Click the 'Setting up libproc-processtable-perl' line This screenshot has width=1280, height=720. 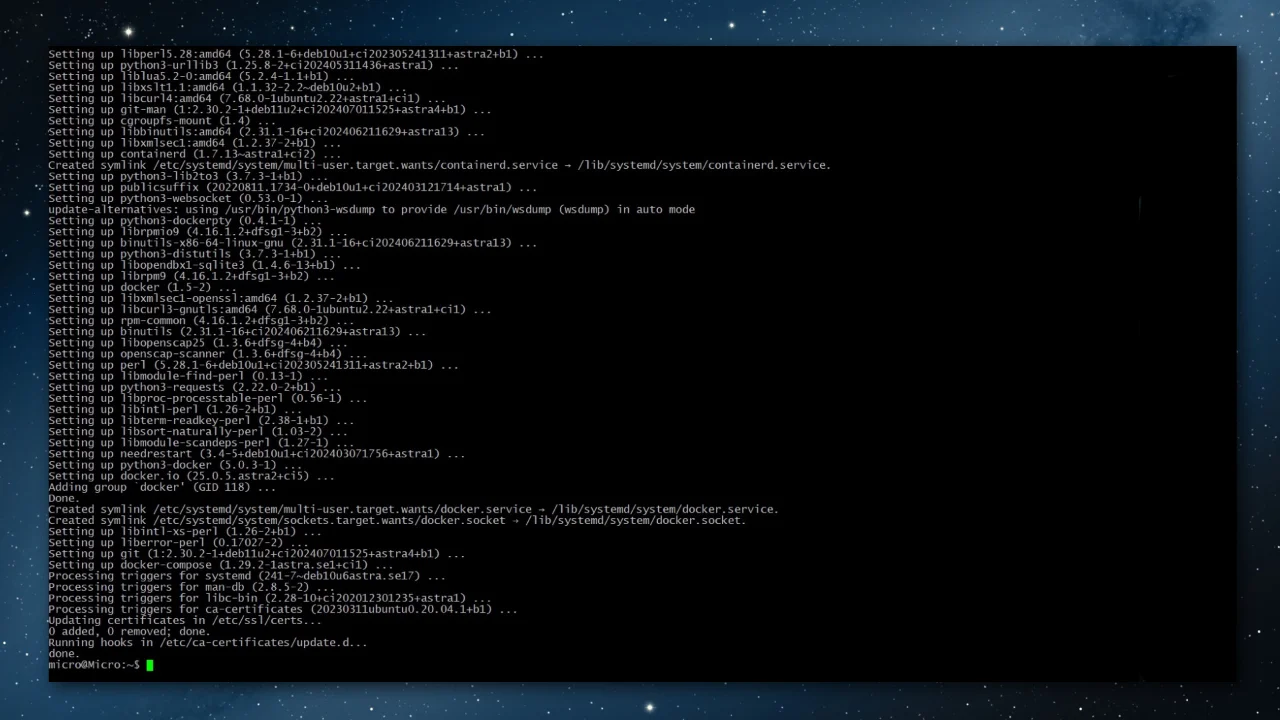click(208, 398)
